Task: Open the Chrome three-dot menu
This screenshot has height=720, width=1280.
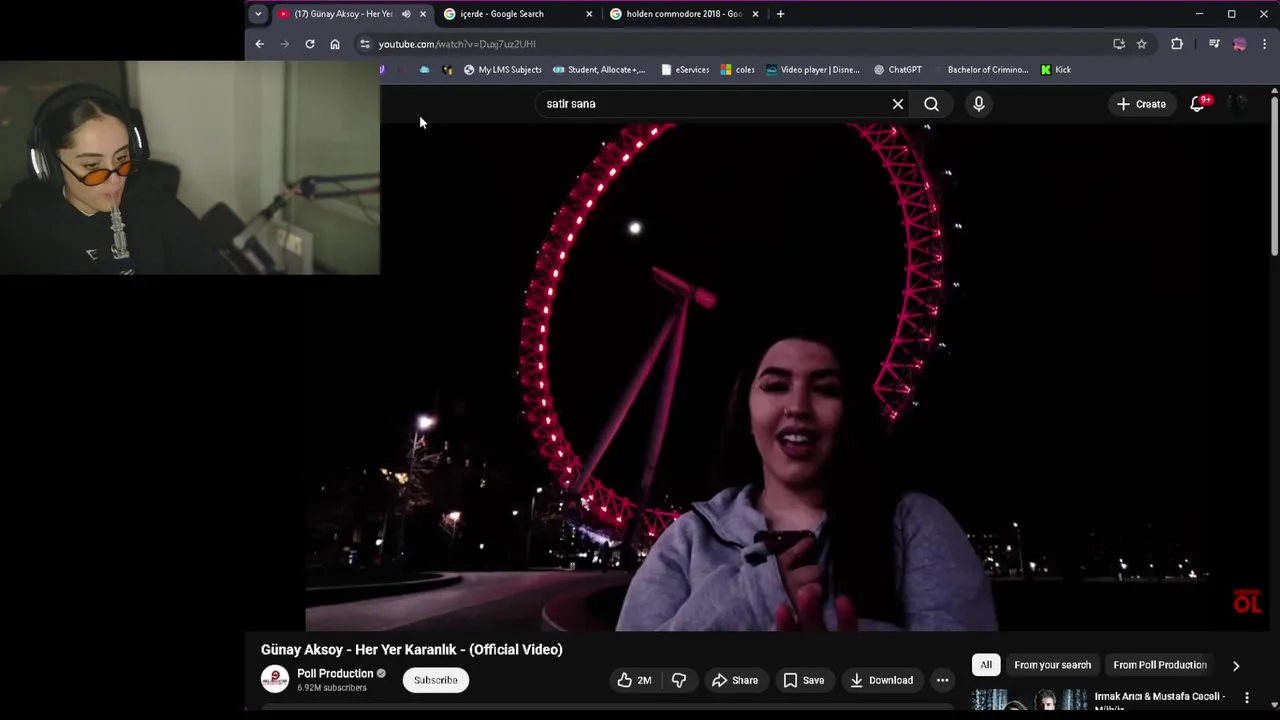Action: coord(1264,44)
